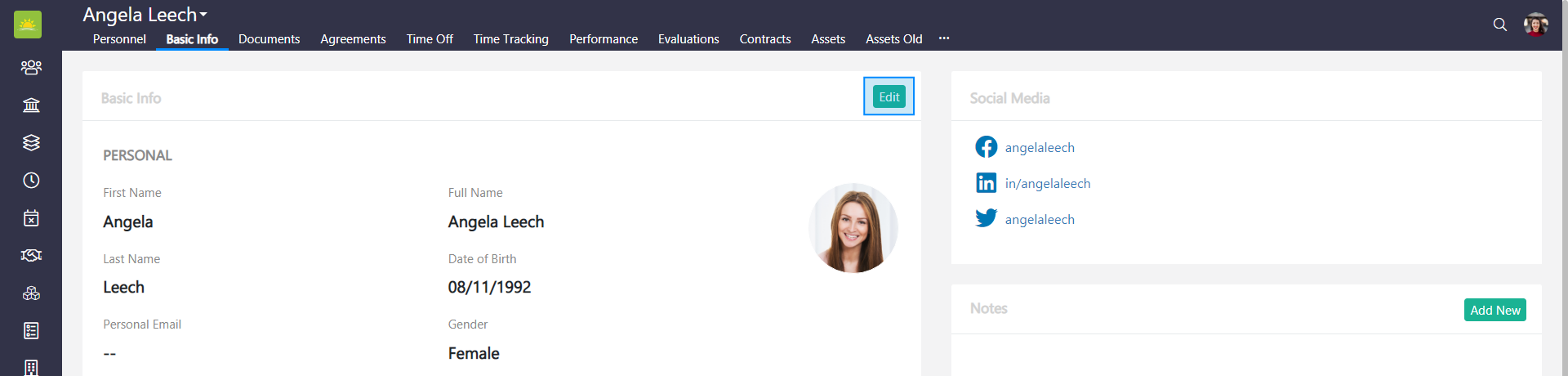Open the Assets Old tab
Viewport: 1568px width, 376px height.
tap(893, 39)
